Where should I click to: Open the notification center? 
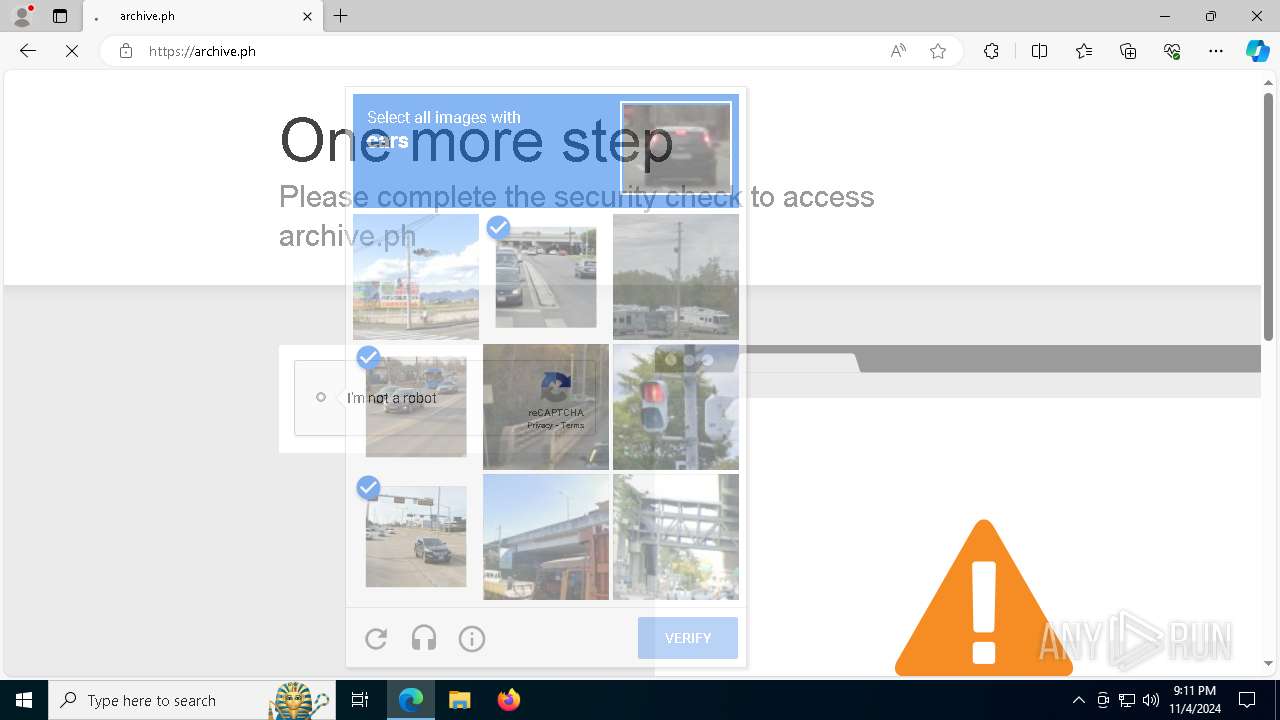(1247, 700)
